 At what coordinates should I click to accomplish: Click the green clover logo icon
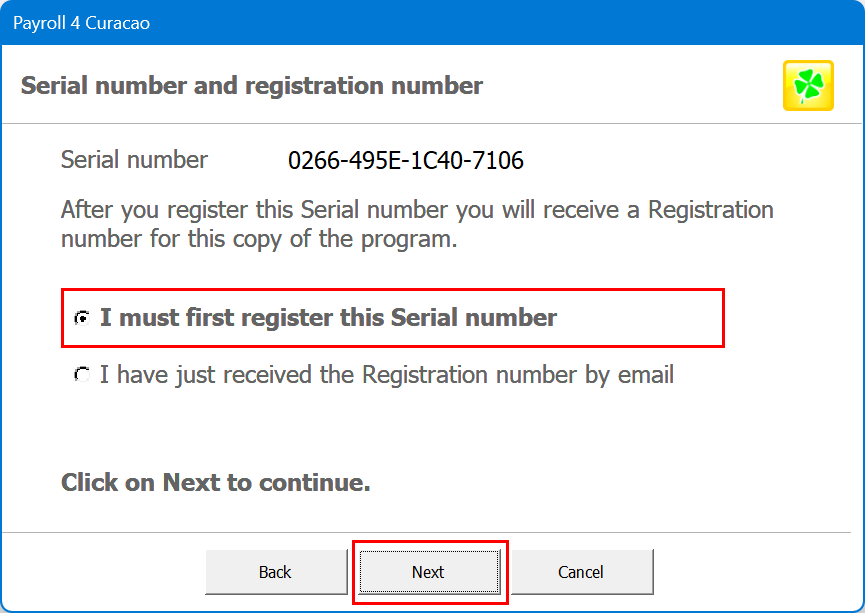[x=808, y=86]
